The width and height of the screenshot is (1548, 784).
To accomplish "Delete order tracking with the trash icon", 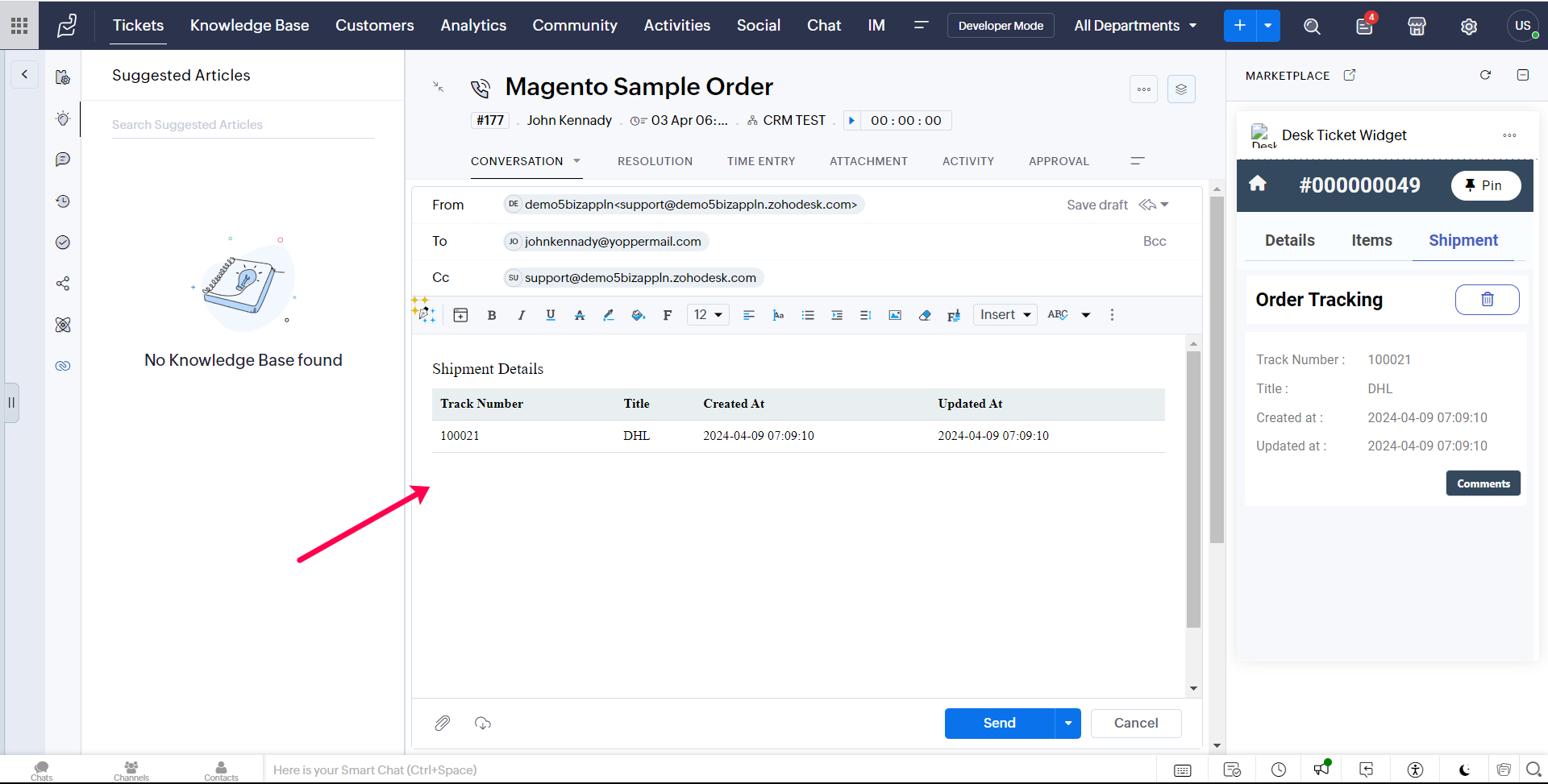I will pyautogui.click(x=1487, y=300).
